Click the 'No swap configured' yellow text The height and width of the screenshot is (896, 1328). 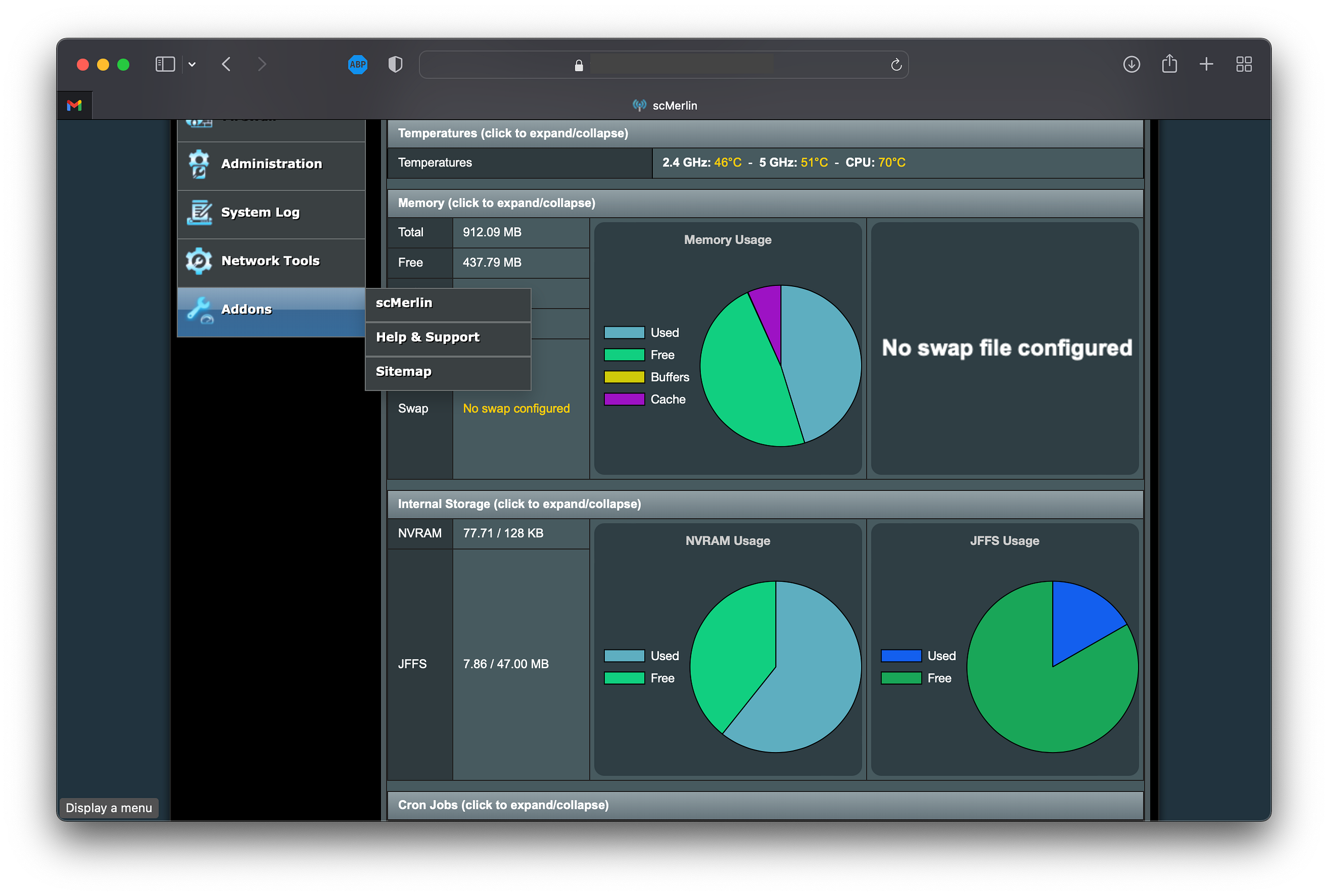point(516,408)
